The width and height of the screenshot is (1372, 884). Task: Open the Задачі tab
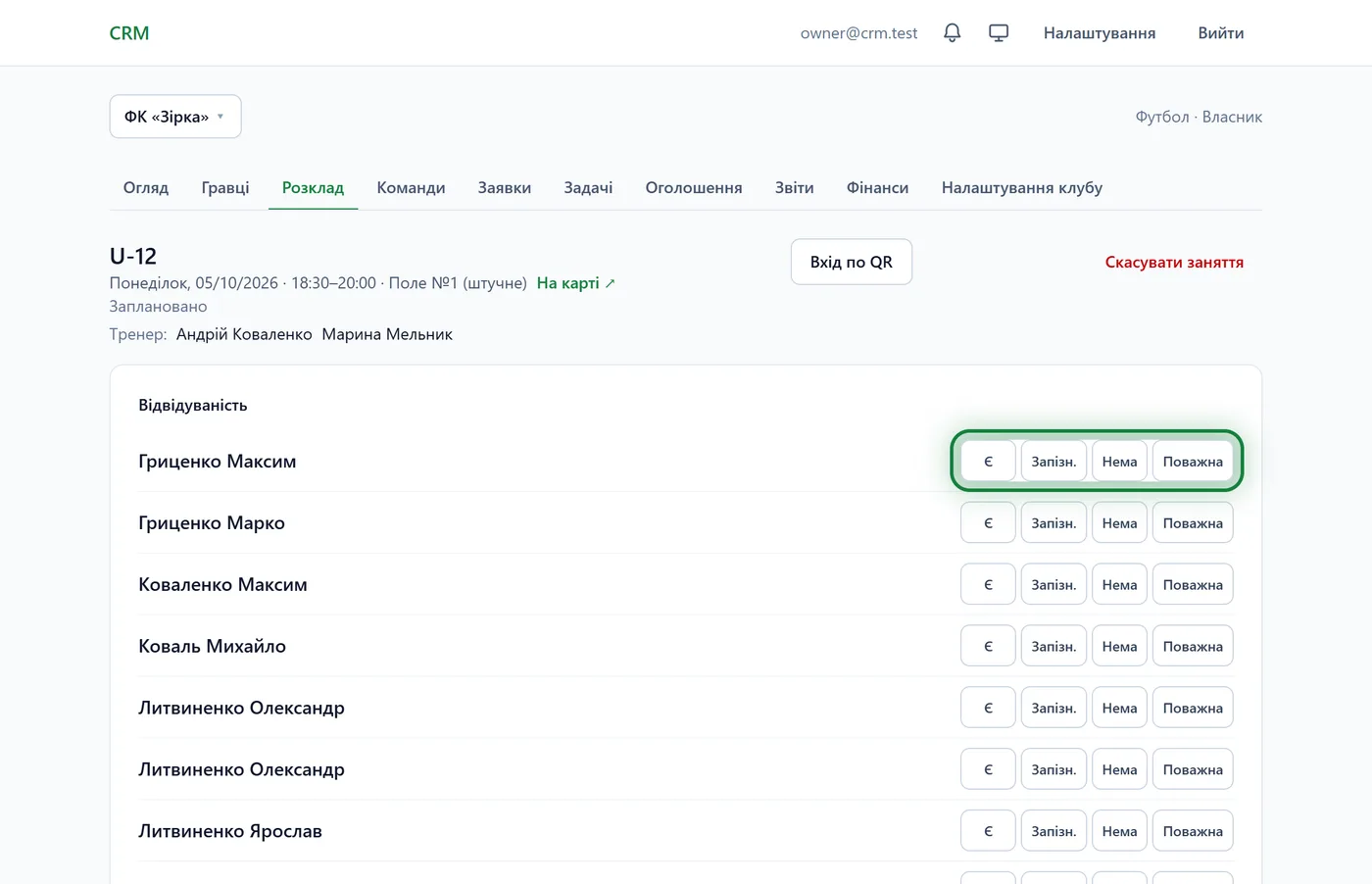point(588,187)
